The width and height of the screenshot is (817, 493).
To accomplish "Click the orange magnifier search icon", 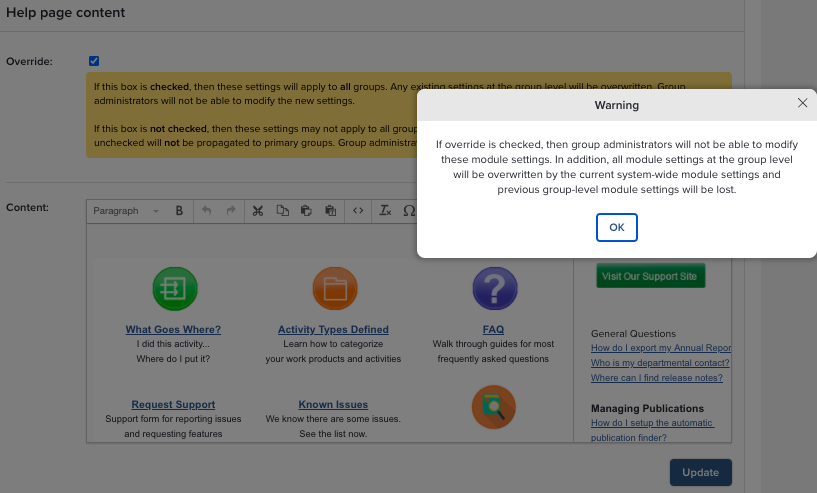I will pos(493,407).
